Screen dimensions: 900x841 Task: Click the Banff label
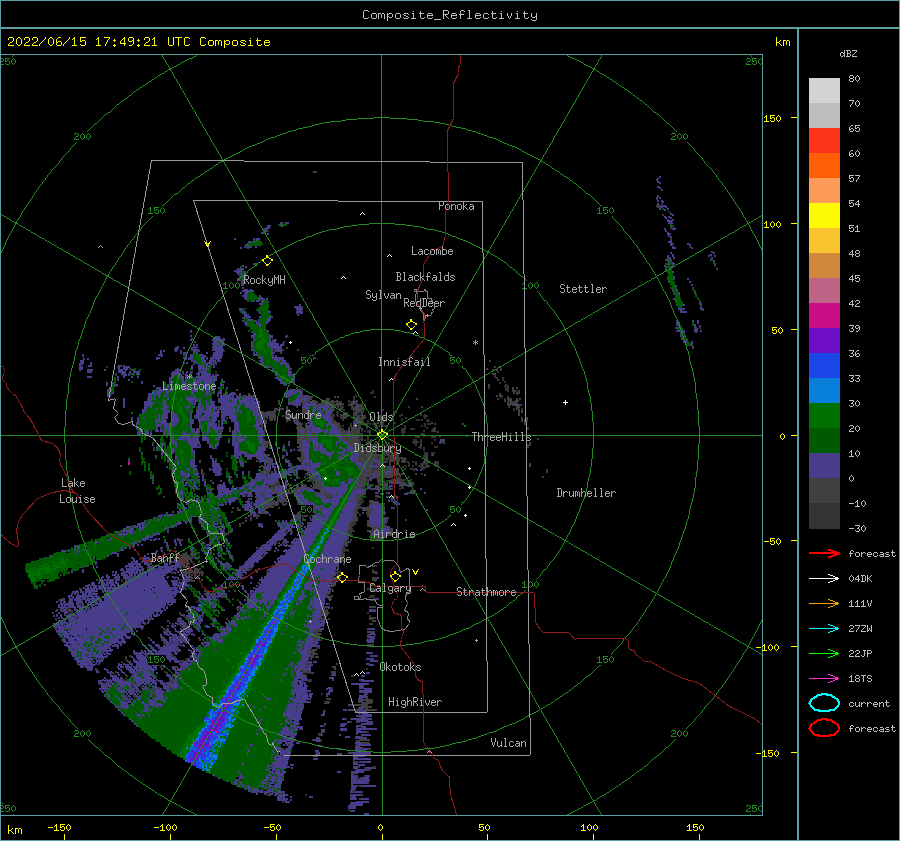point(166,557)
